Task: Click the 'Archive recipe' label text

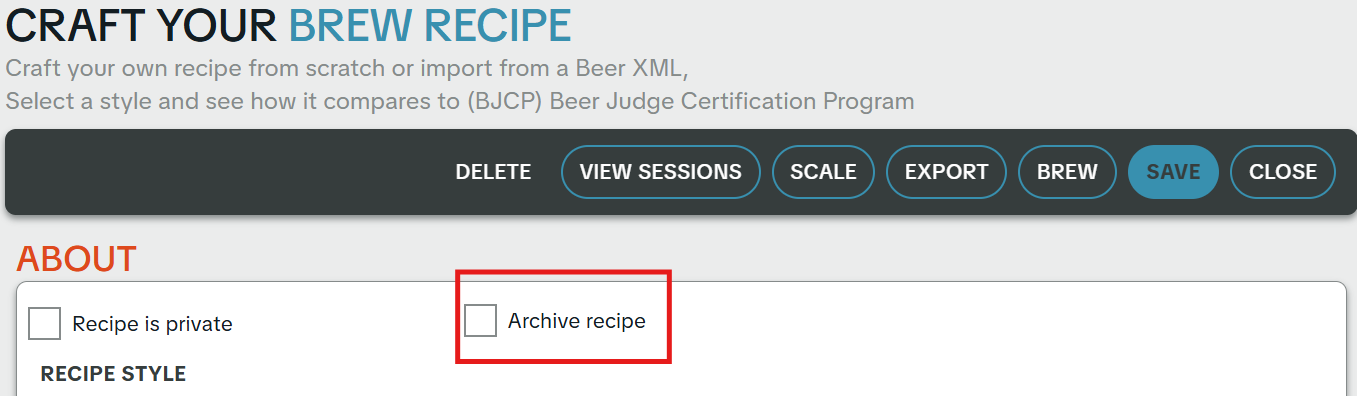Action: (x=577, y=321)
